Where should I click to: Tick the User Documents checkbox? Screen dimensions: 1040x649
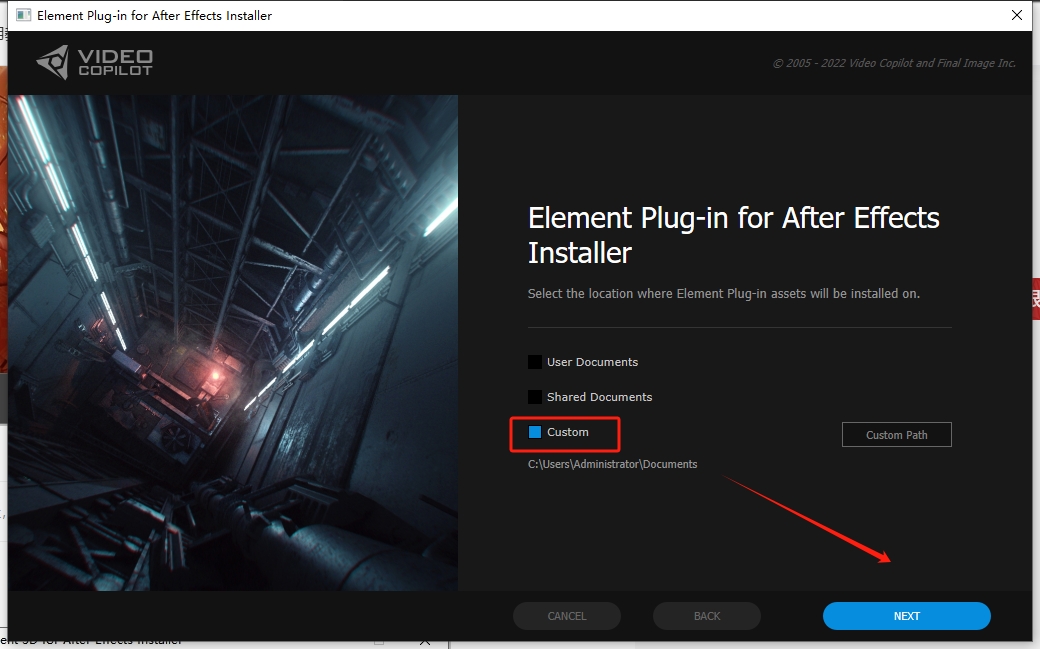click(x=535, y=362)
